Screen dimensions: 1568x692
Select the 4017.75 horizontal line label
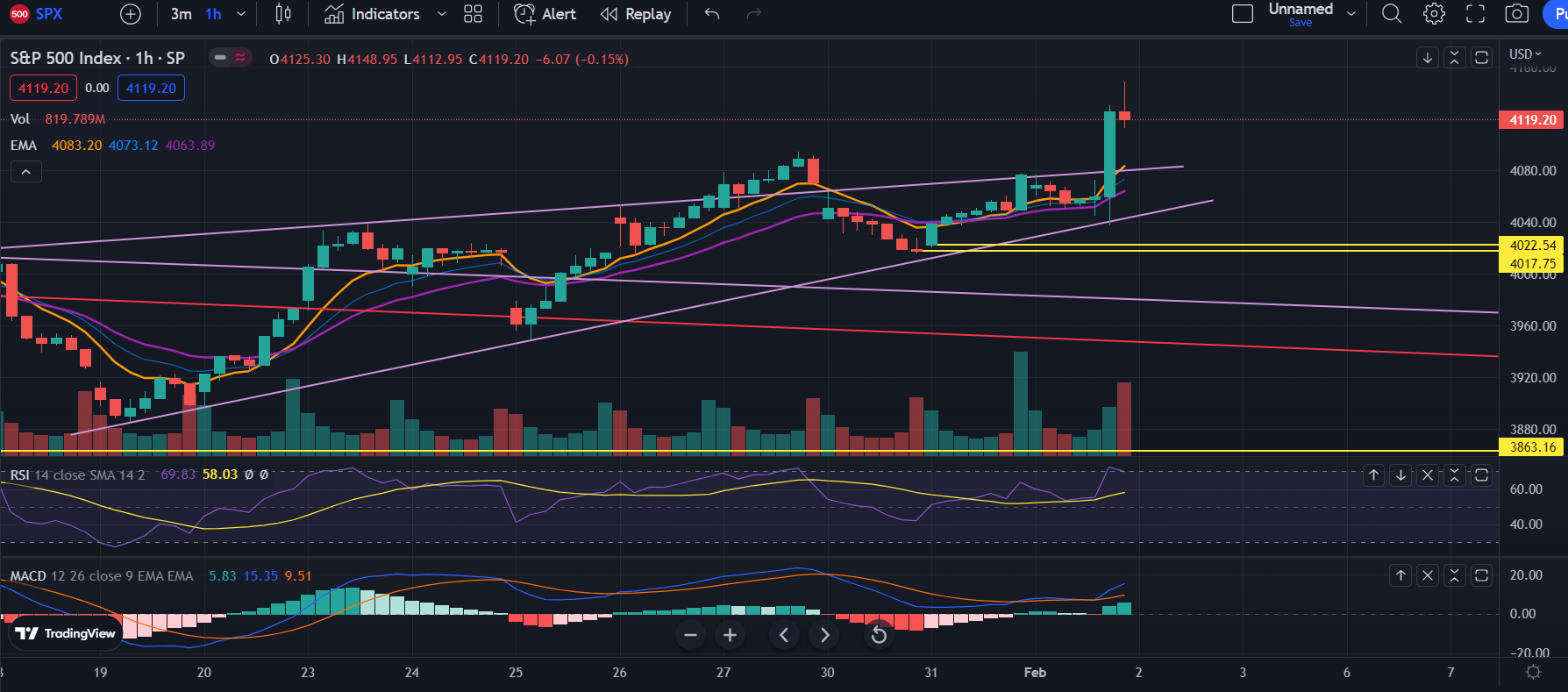[1532, 263]
